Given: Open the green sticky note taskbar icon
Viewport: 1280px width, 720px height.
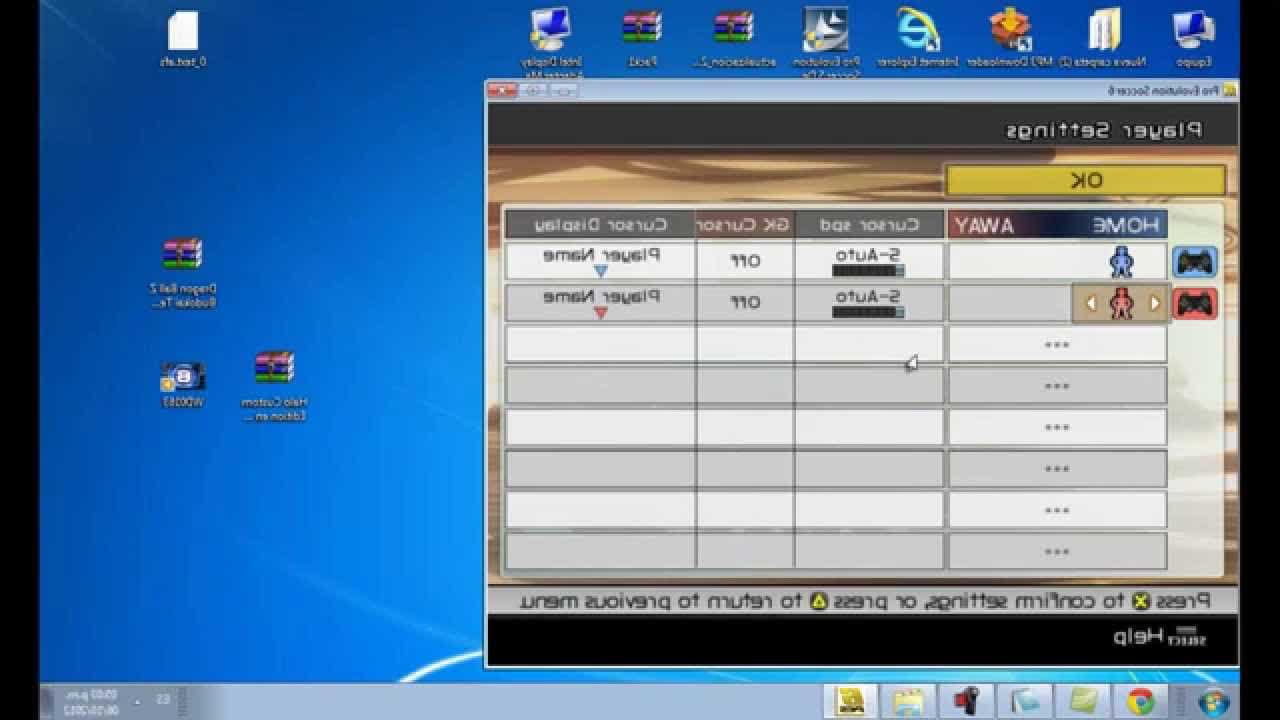Looking at the screenshot, I should coord(1084,701).
